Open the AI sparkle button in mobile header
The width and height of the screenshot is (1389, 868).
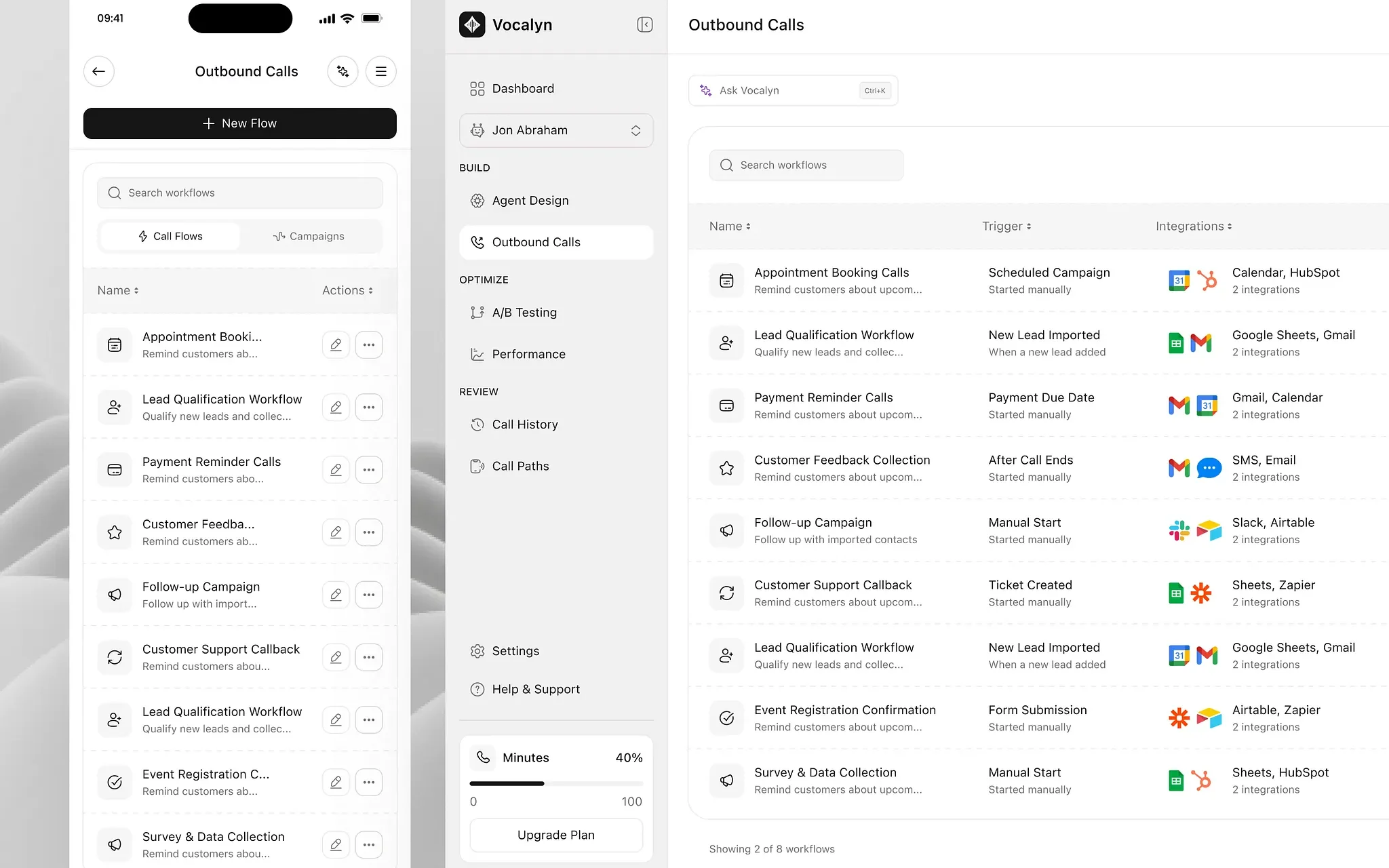tap(343, 71)
